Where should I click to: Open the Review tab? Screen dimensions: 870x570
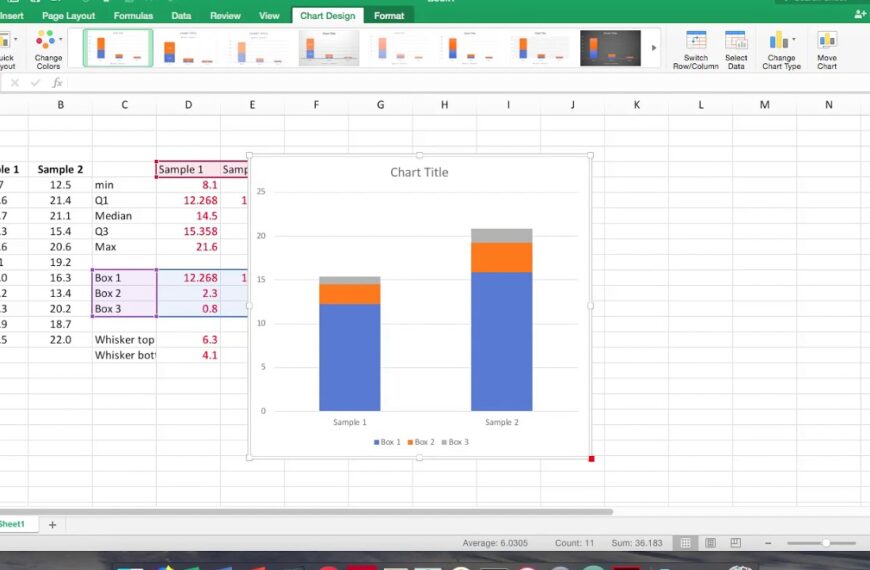pos(225,16)
